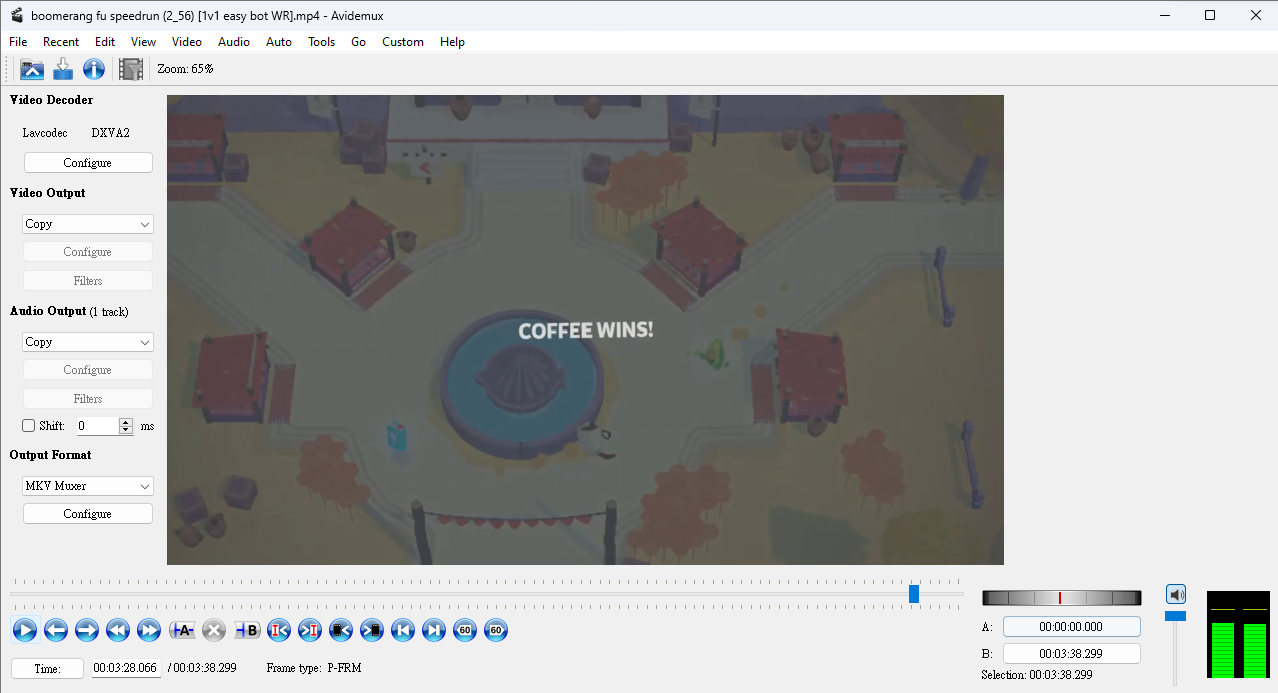
Task: Save video using the download-arrow toolbar icon
Action: coord(63,69)
